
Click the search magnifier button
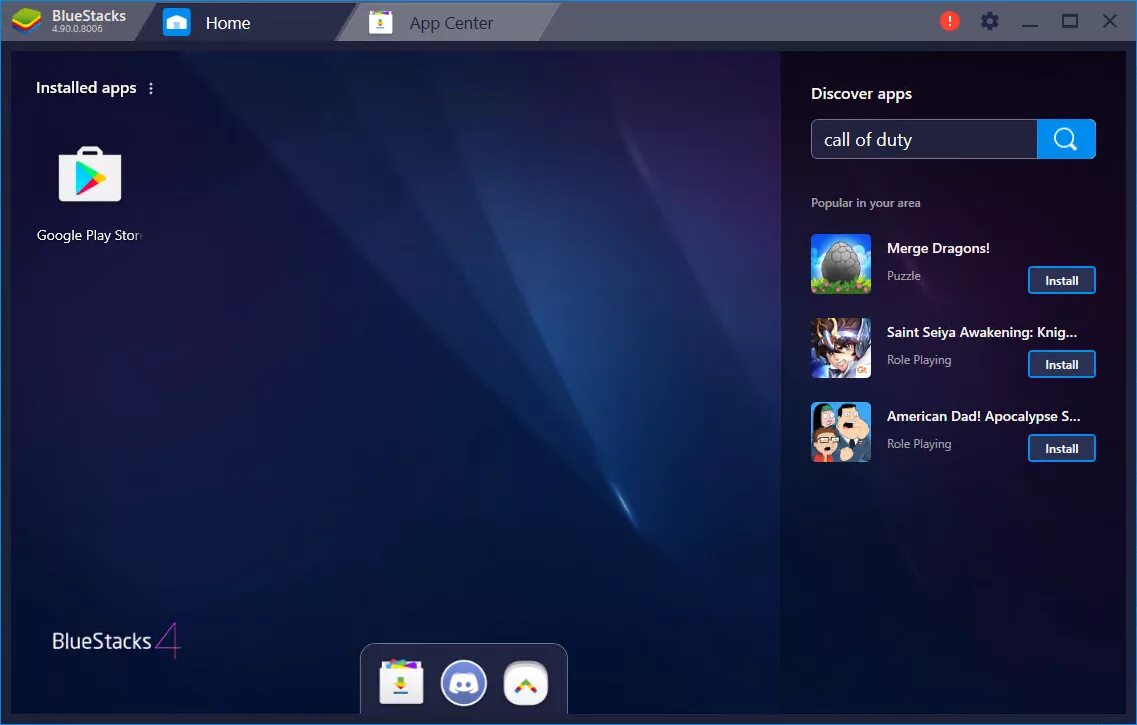pyautogui.click(x=1066, y=139)
